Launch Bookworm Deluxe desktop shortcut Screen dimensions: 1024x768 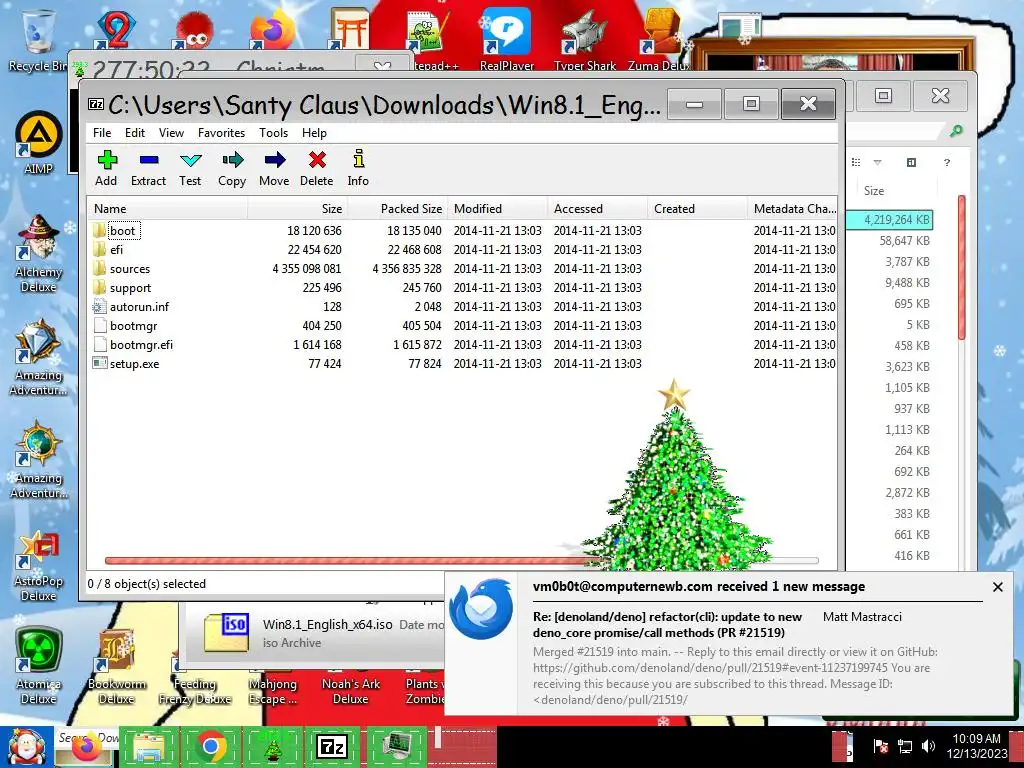tap(117, 667)
